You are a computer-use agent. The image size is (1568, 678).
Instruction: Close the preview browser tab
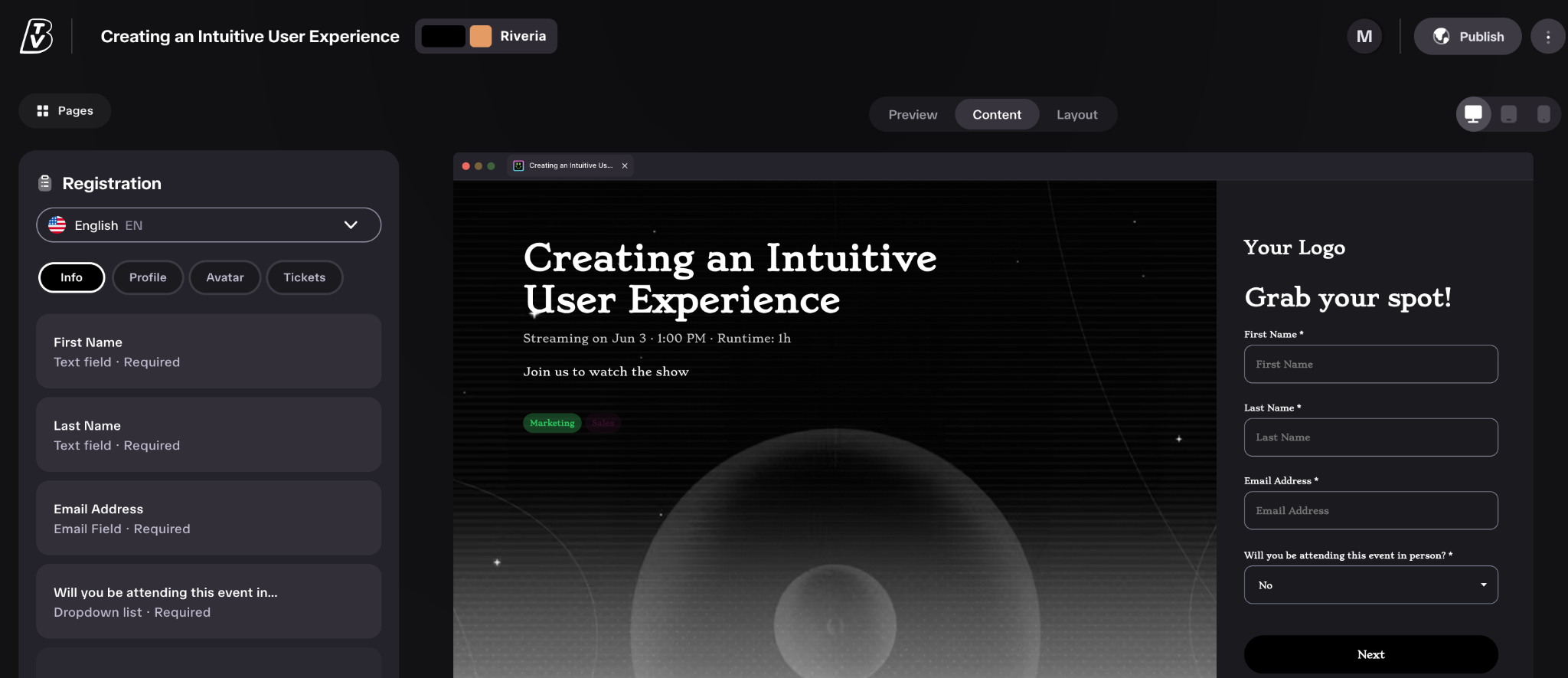pyautogui.click(x=625, y=165)
